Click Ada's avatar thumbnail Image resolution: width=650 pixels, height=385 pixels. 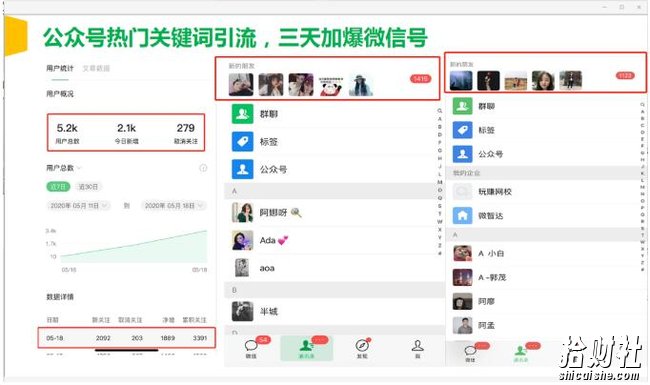[243, 240]
